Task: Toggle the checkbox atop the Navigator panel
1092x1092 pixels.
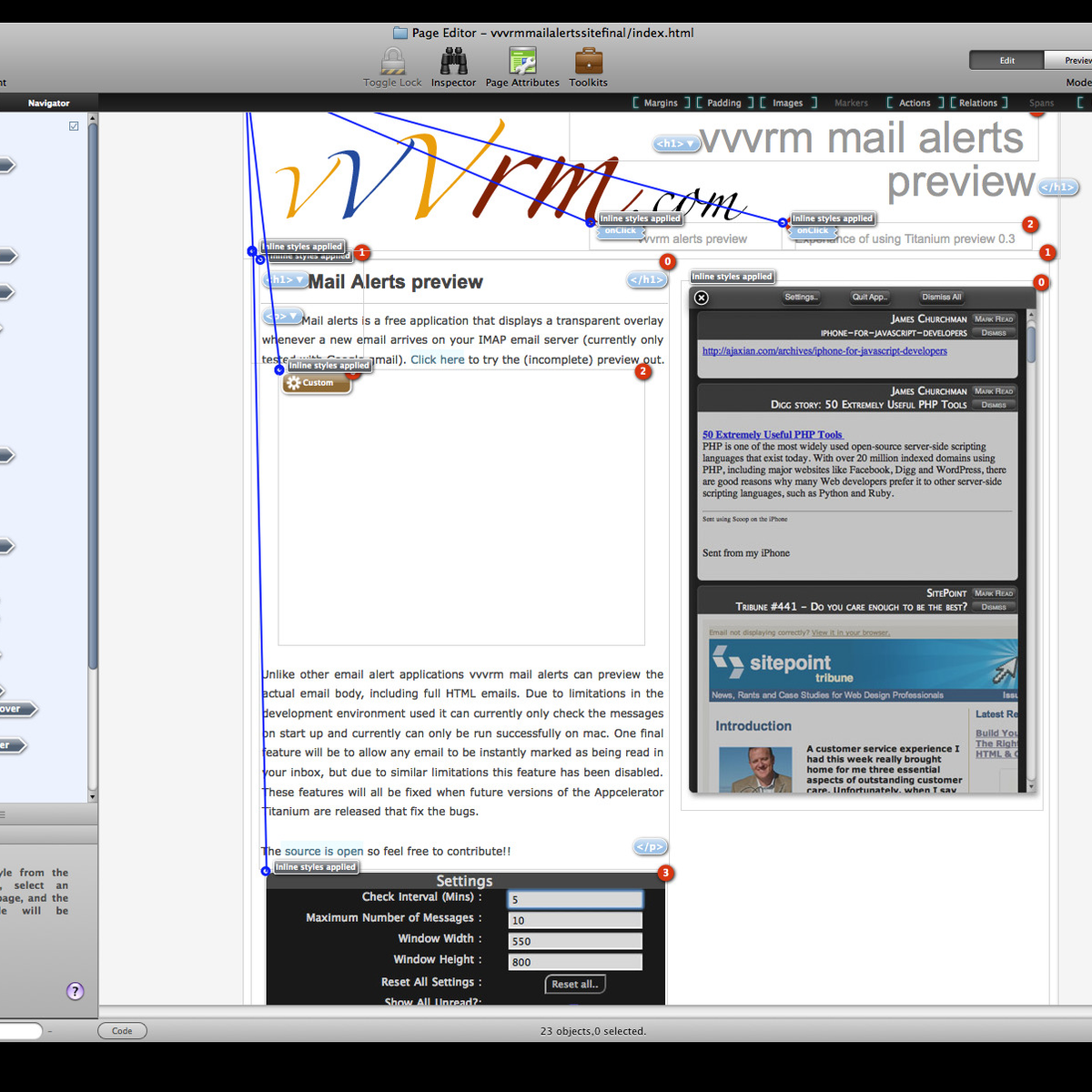Action: coord(74,126)
